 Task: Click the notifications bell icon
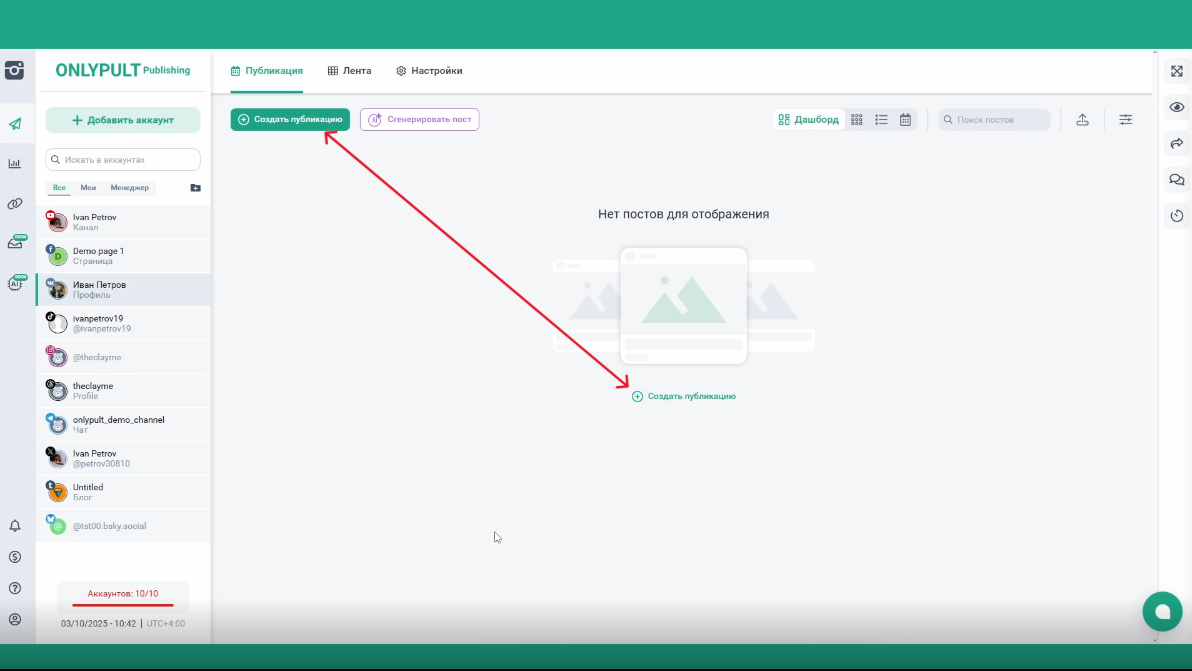[15, 526]
